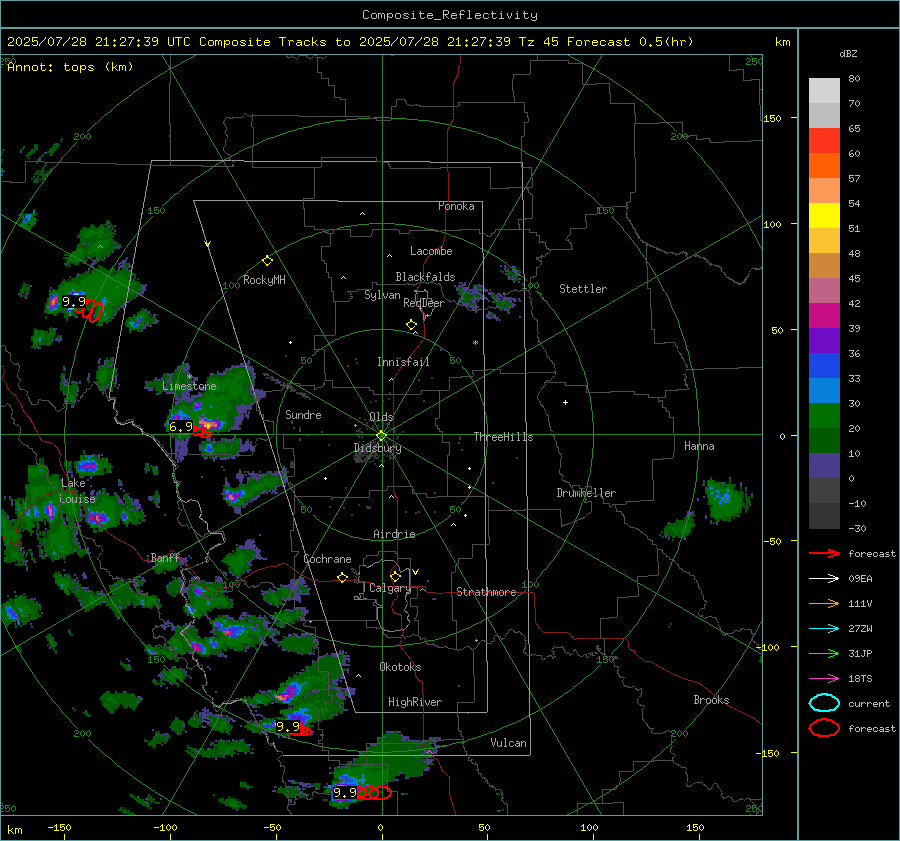900x841 pixels.
Task: Click the Cochrane town label
Action: [x=327, y=559]
